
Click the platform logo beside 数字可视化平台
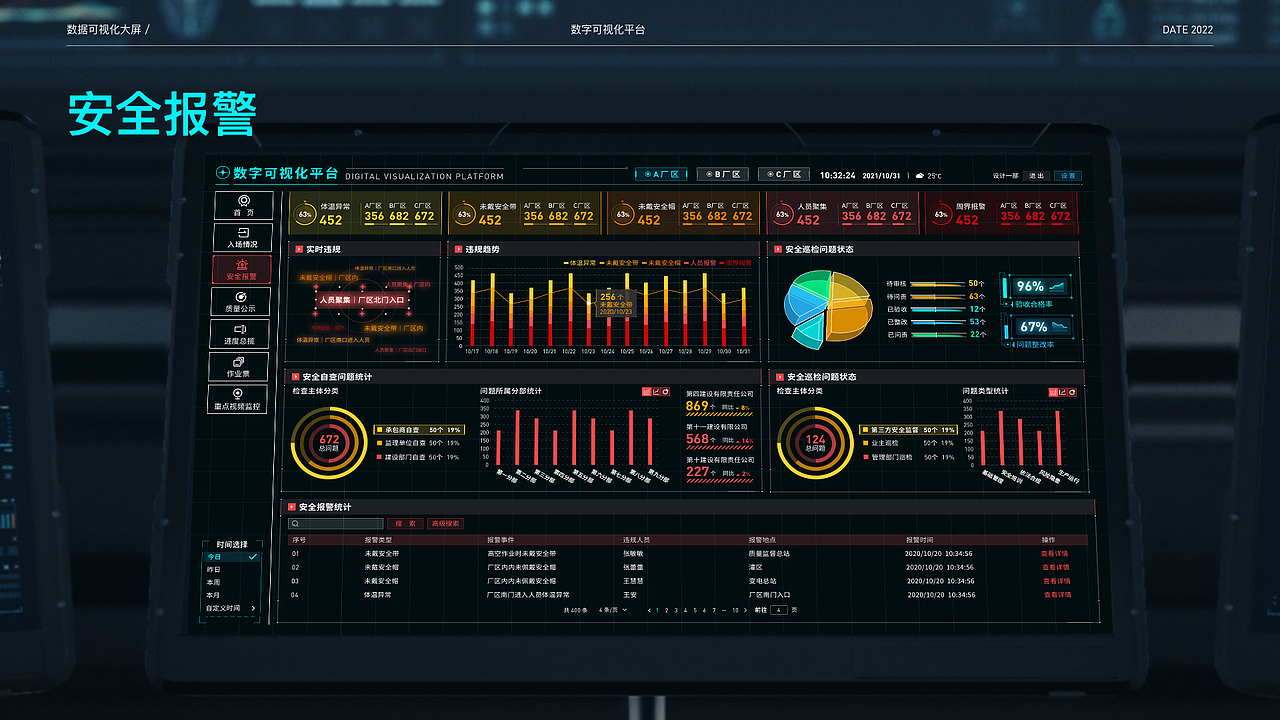(x=222, y=174)
